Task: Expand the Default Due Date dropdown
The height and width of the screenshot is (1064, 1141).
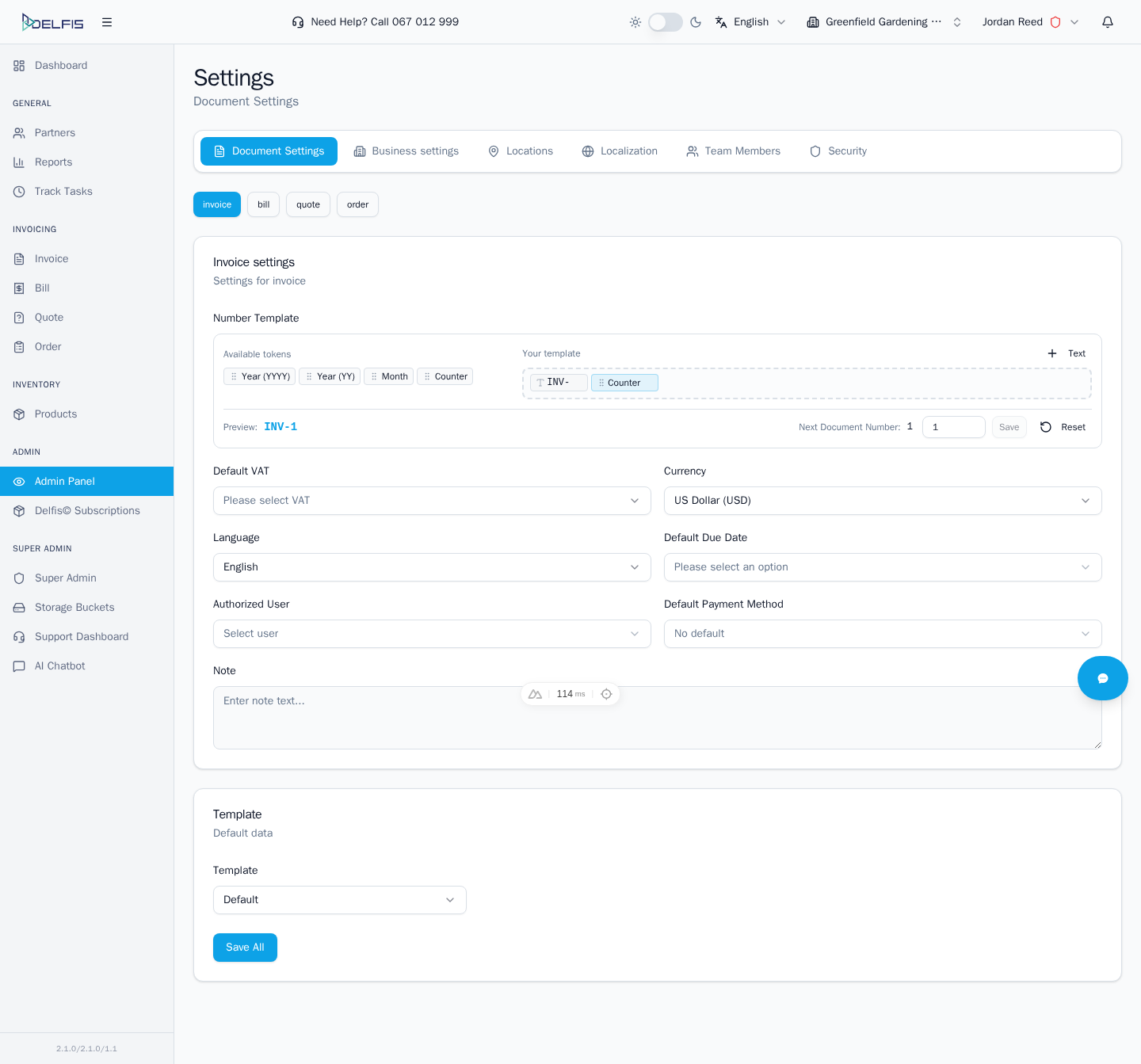Action: (x=883, y=567)
